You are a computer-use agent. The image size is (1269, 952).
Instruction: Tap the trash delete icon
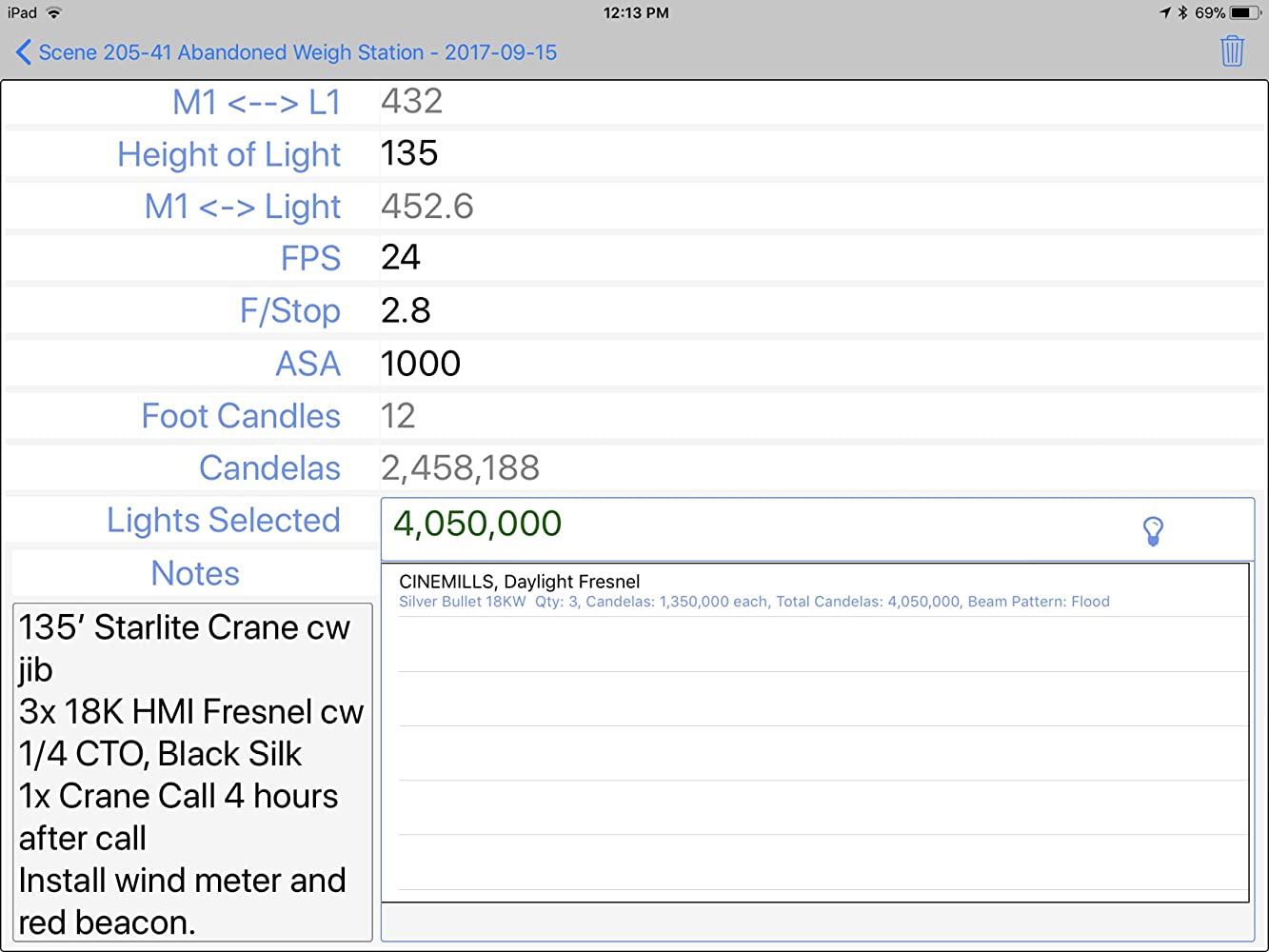click(1232, 51)
